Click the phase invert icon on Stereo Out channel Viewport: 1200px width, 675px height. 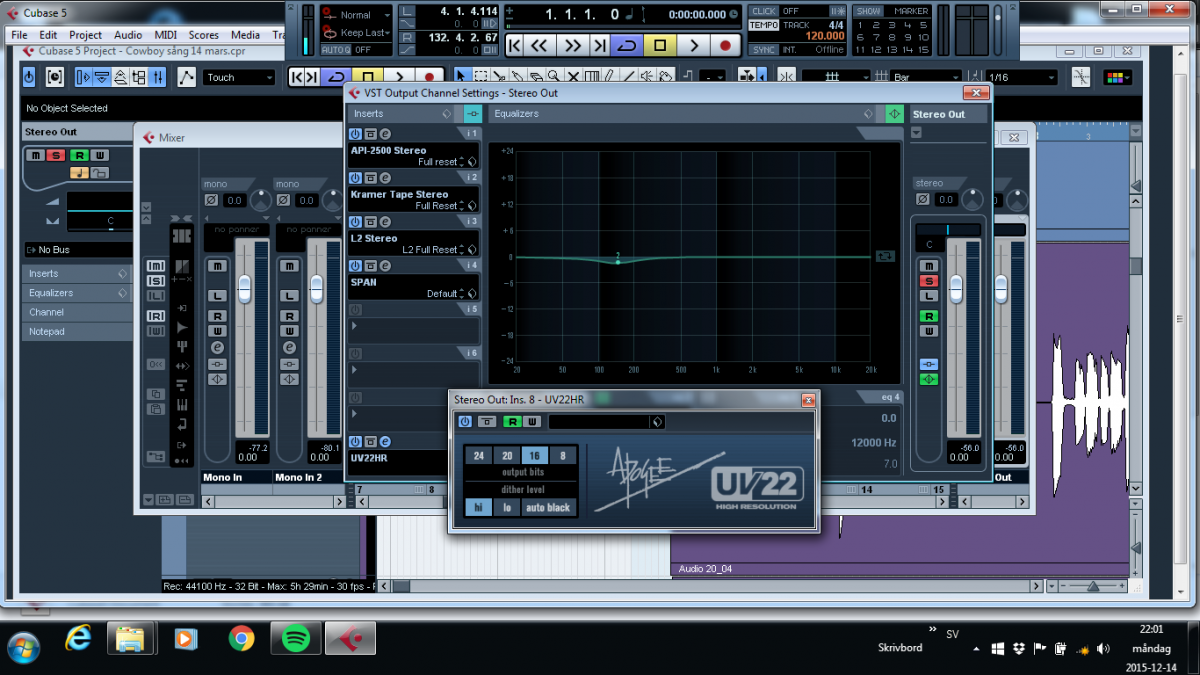click(x=923, y=201)
